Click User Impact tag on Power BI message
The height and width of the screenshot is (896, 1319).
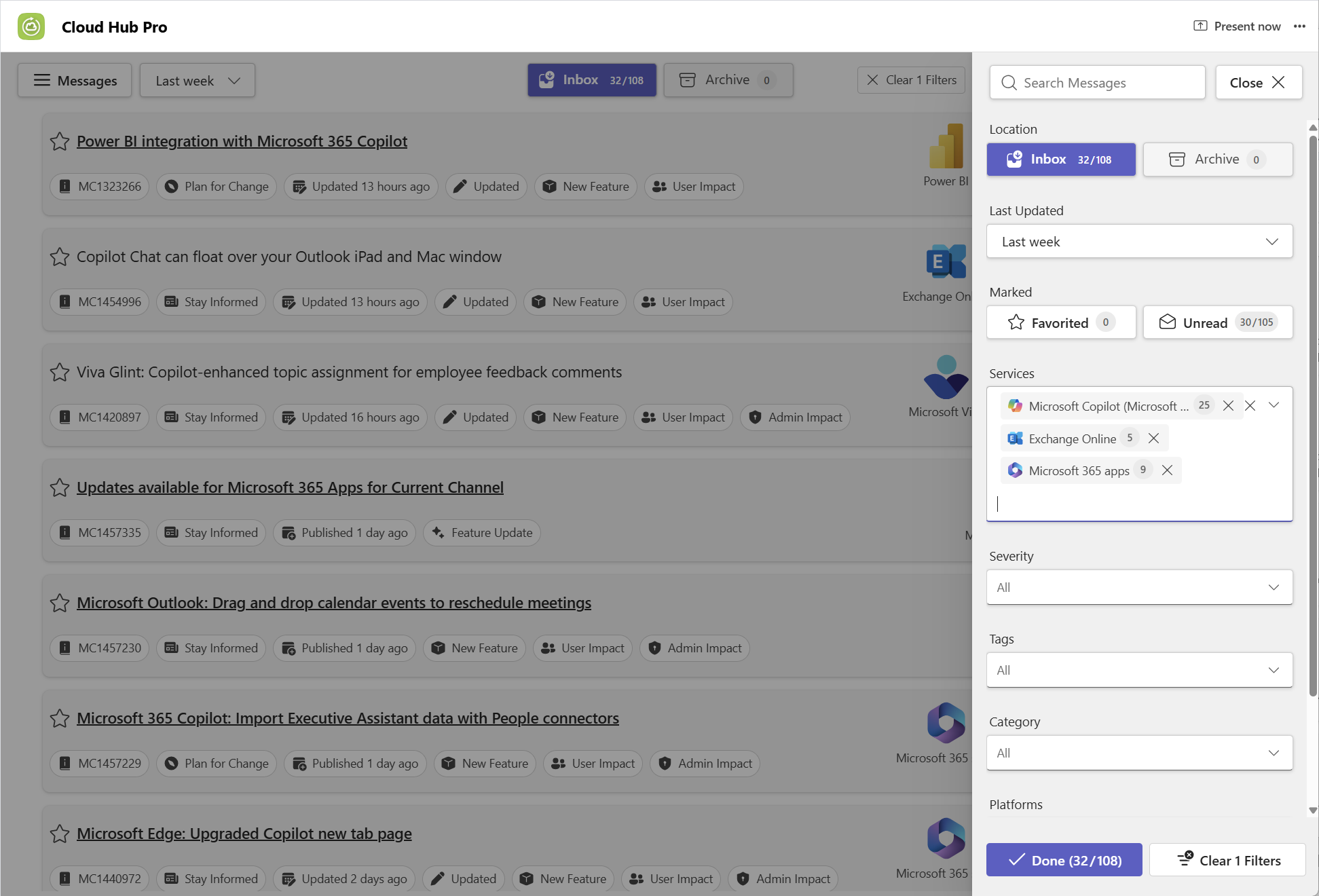click(x=694, y=187)
